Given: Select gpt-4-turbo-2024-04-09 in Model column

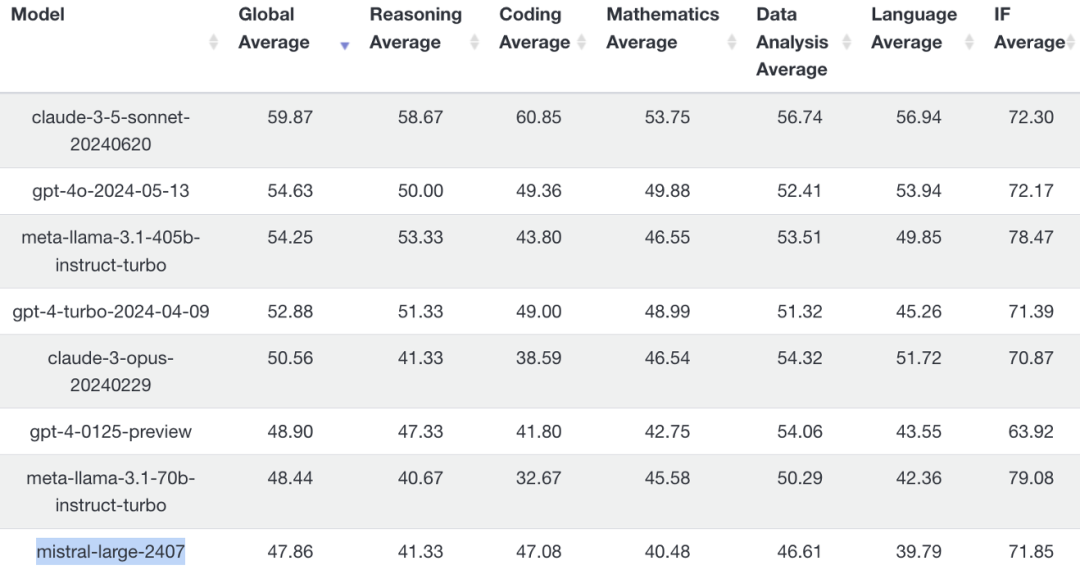Looking at the screenshot, I should 110,312.
